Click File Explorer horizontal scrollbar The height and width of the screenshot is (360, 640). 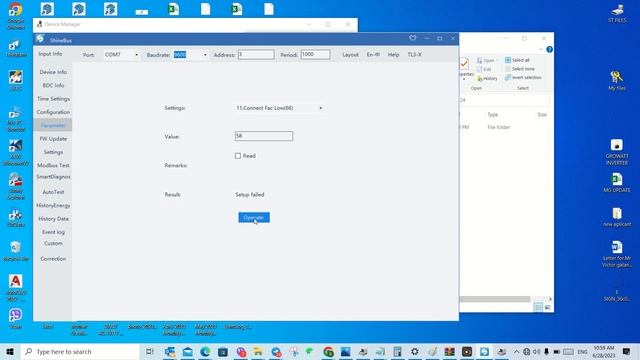point(495,299)
